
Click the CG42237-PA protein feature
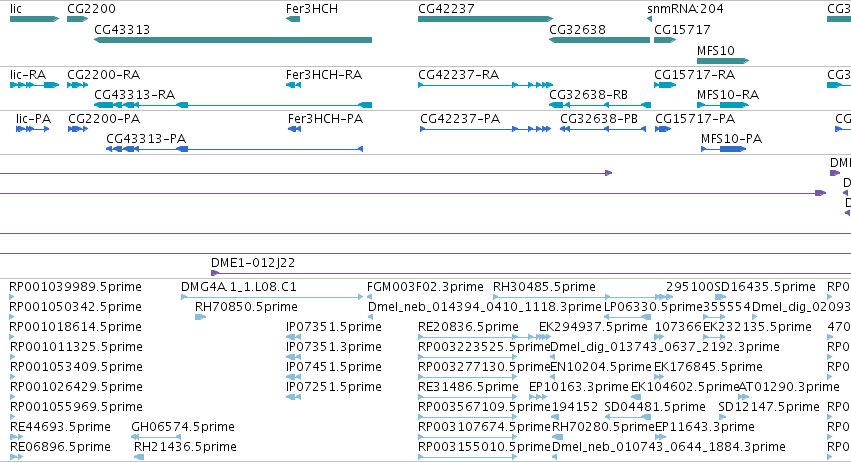[x=486, y=129]
